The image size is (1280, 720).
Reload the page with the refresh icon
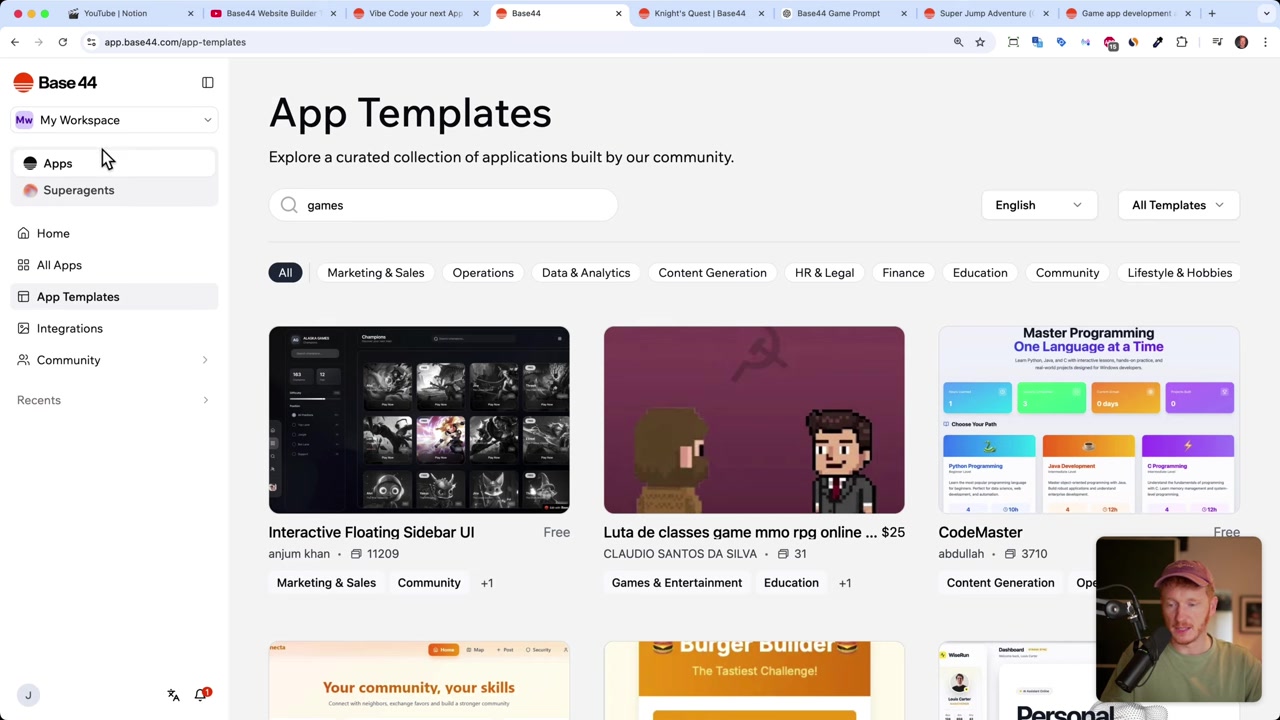click(x=62, y=42)
